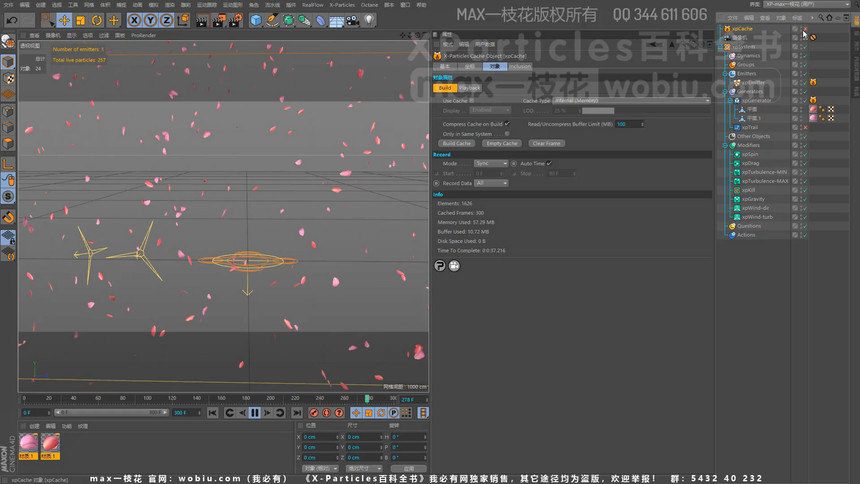
Task: Switch to the Playback sub-tab
Action: point(469,88)
